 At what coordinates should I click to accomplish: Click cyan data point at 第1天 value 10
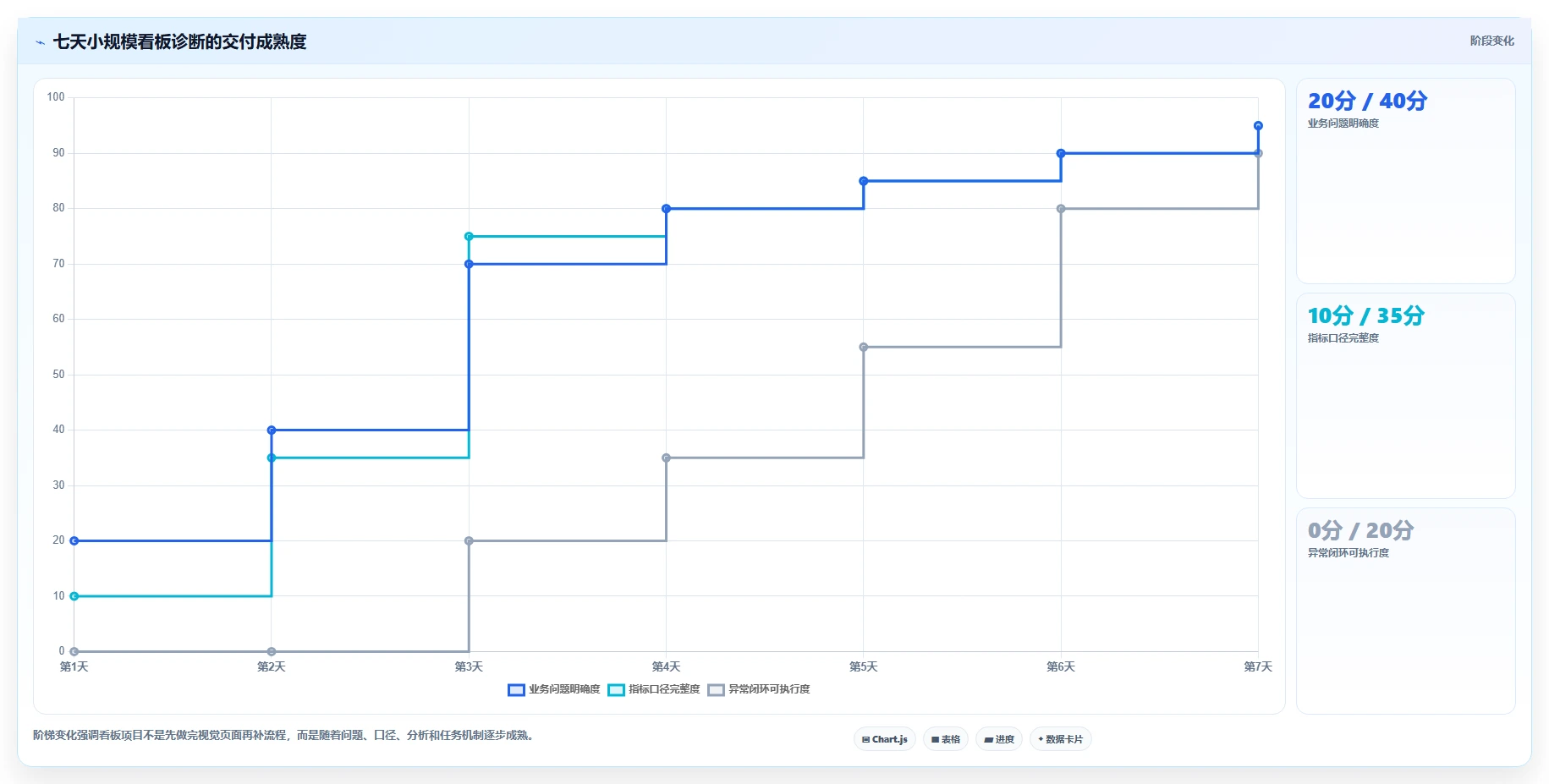[x=74, y=596]
